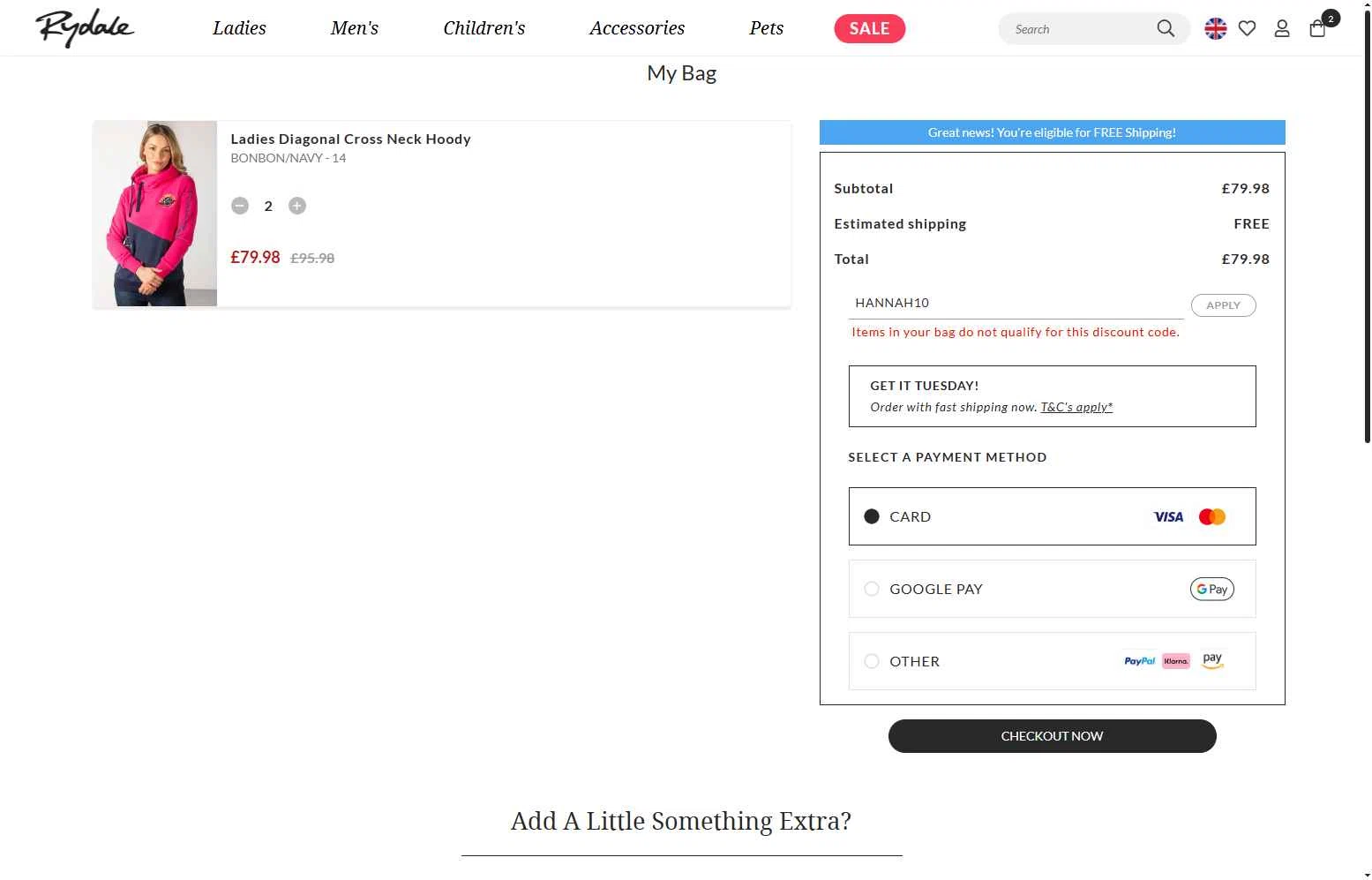Screen dimensions: 1372x880
Task: Apply the discount code
Action: pyautogui.click(x=1224, y=305)
